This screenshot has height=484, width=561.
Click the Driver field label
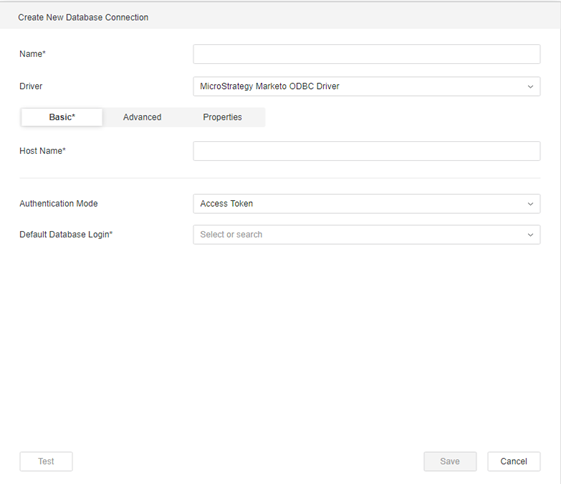[31, 86]
